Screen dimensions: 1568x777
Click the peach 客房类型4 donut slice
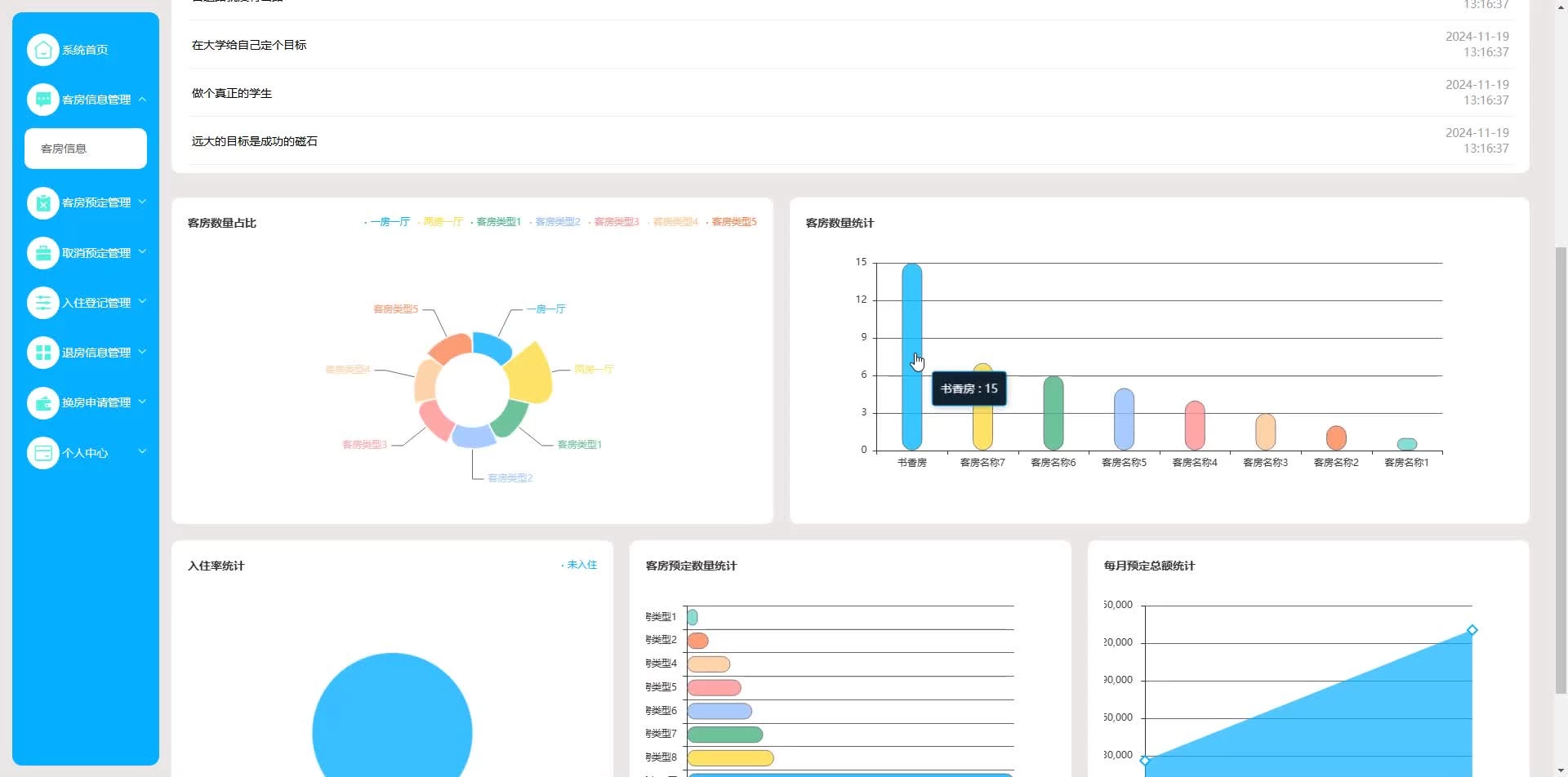point(425,380)
